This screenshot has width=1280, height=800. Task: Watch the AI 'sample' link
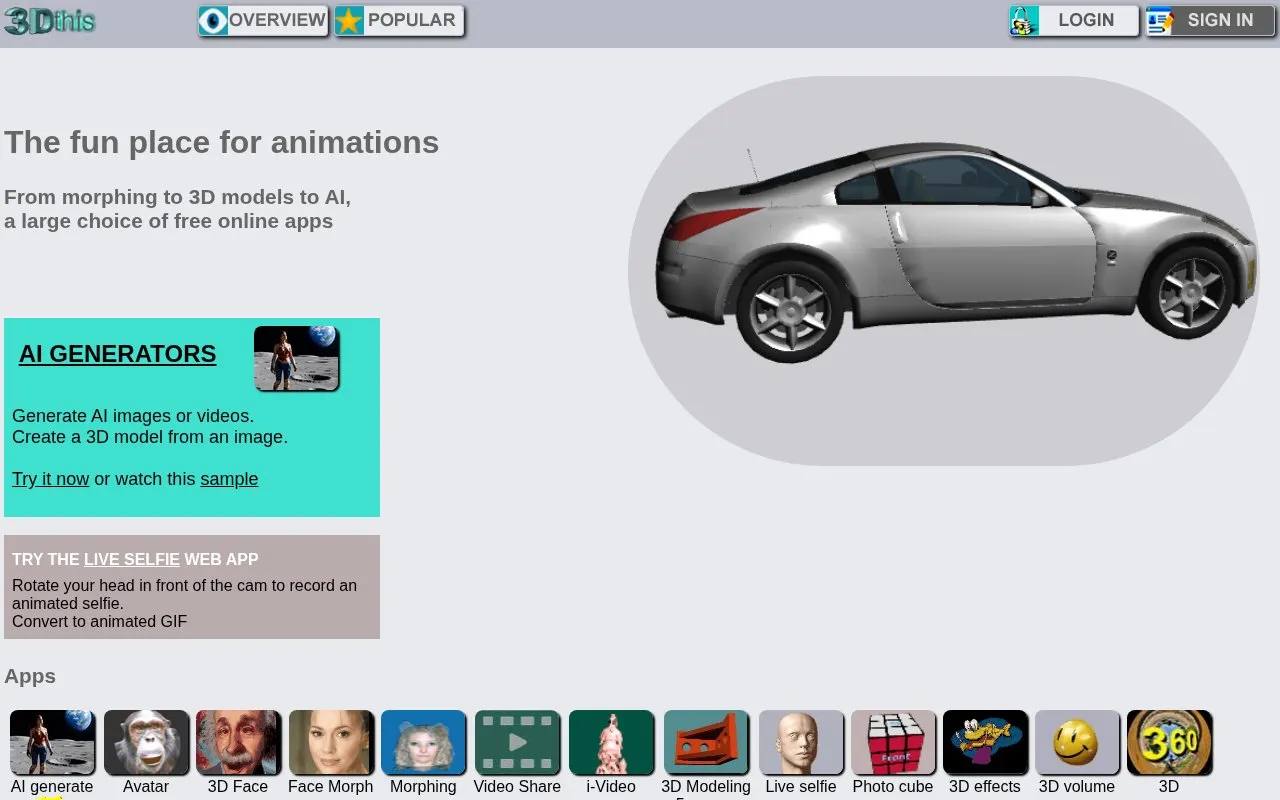tap(229, 479)
